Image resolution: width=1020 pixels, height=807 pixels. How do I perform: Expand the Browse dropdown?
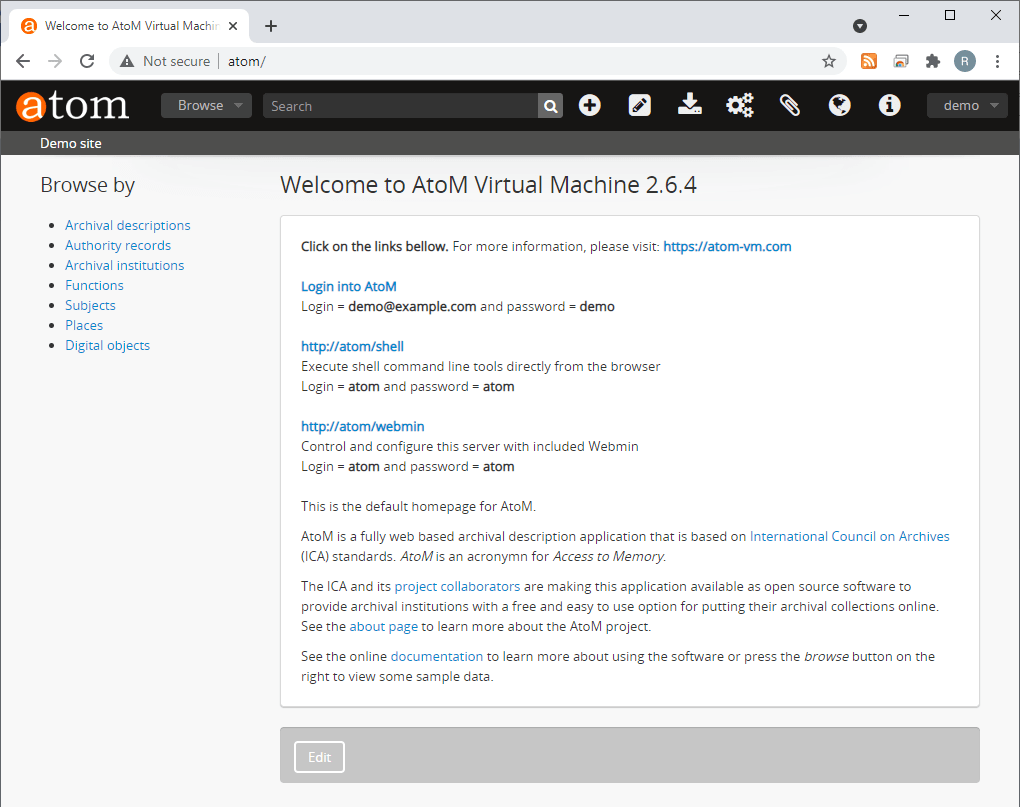click(x=206, y=105)
